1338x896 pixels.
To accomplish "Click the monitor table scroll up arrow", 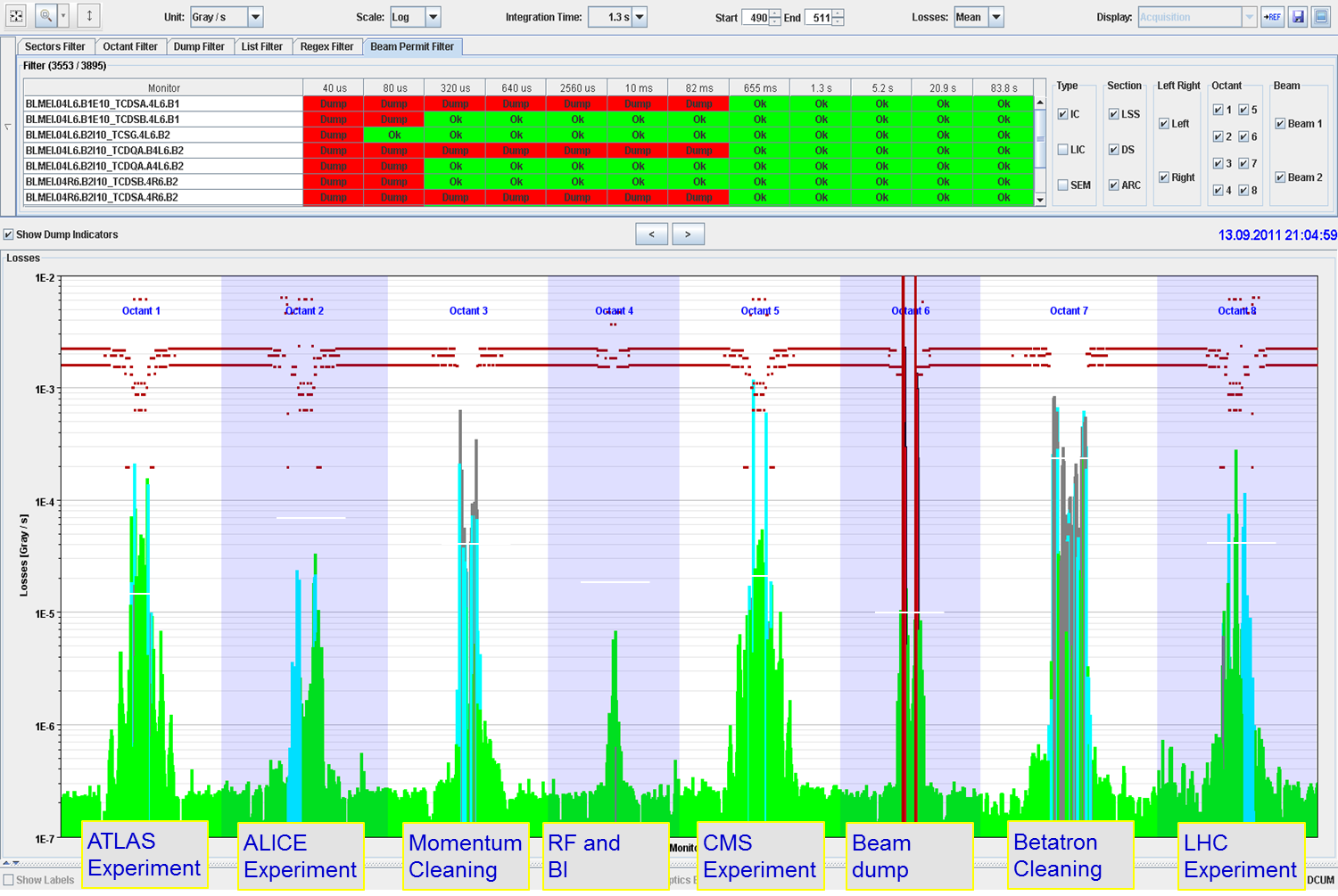I will point(1040,103).
